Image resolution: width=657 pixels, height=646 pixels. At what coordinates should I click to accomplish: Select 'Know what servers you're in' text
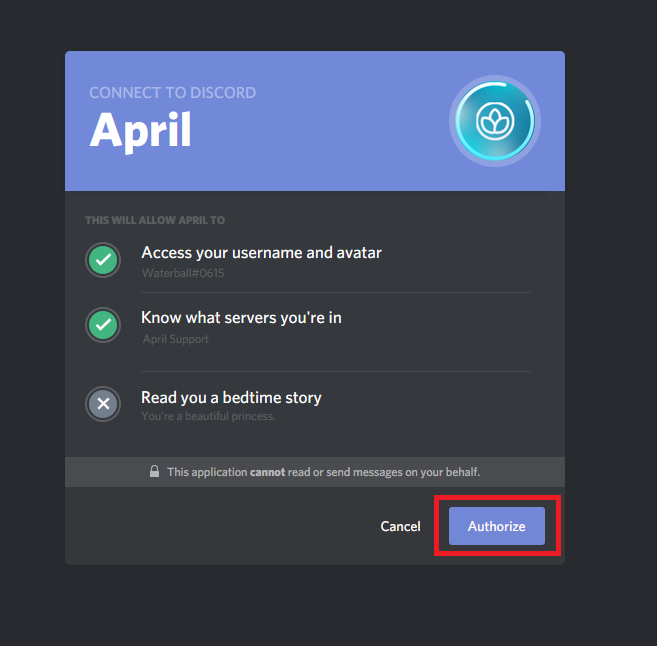(241, 318)
